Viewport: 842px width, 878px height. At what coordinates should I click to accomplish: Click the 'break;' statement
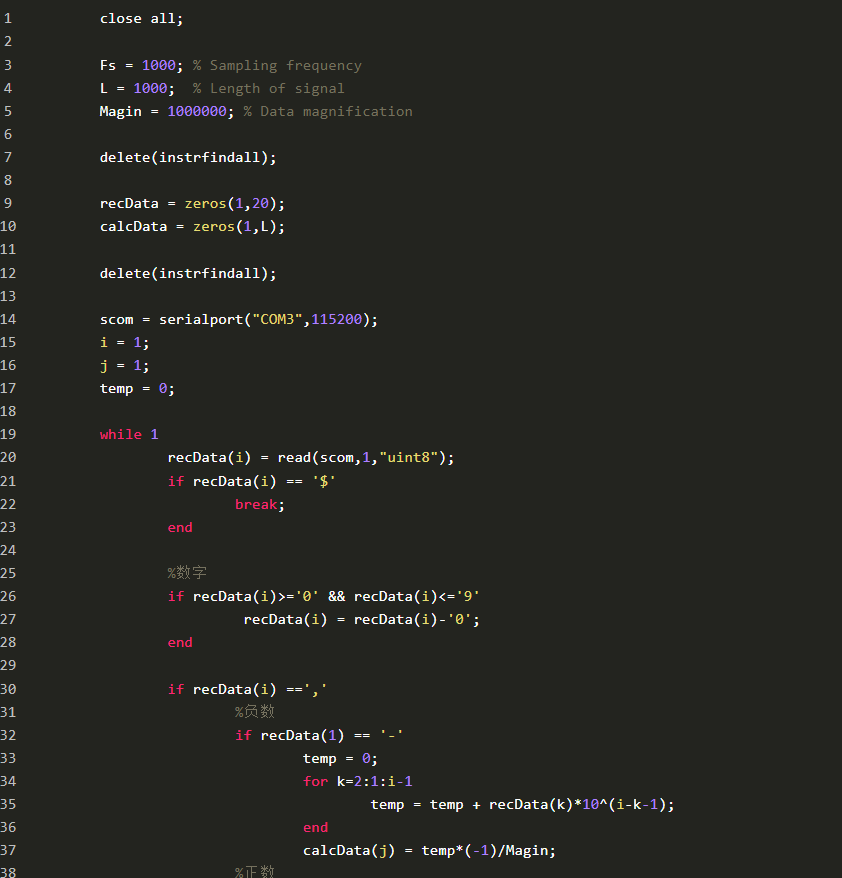coord(260,505)
